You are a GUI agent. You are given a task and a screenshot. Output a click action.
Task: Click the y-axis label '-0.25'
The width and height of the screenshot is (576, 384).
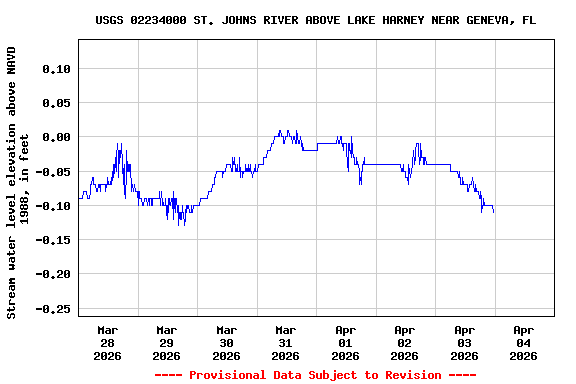(x=53, y=309)
